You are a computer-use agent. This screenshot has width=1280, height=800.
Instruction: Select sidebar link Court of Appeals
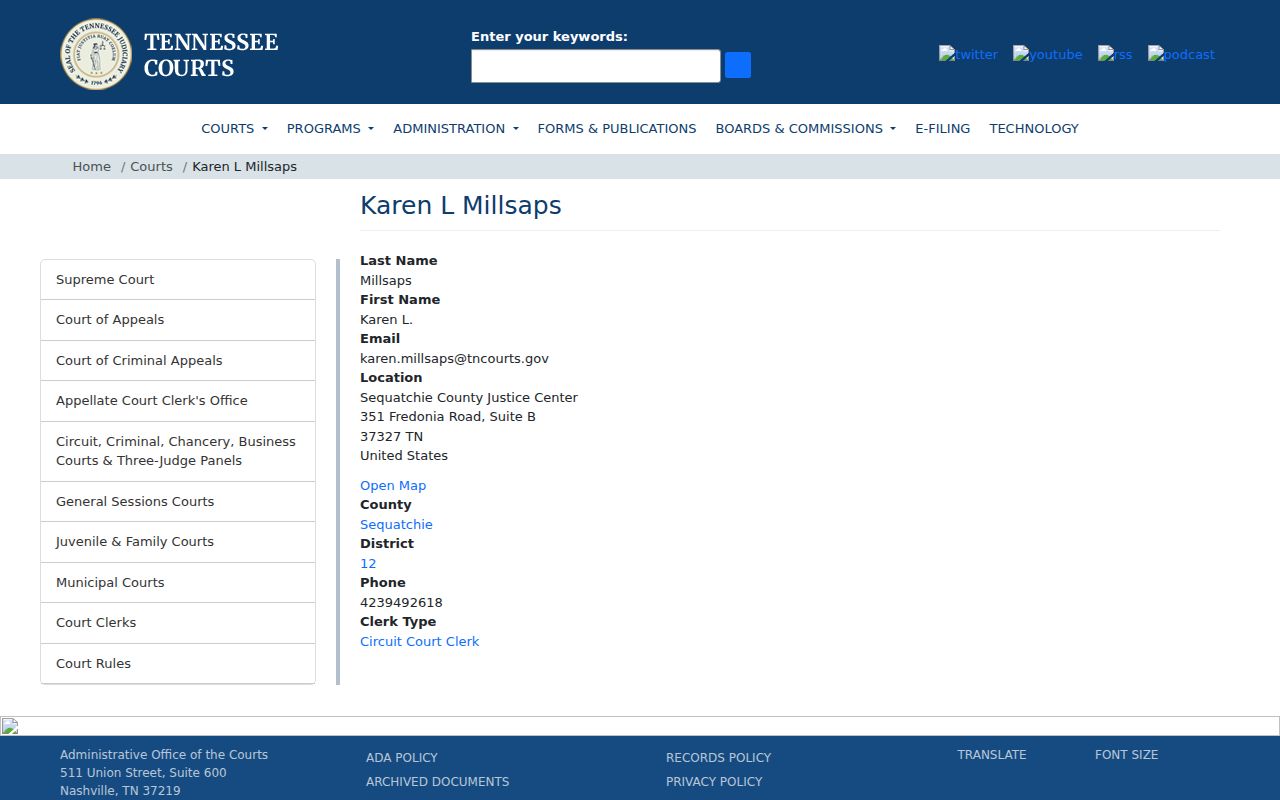pyautogui.click(x=178, y=320)
